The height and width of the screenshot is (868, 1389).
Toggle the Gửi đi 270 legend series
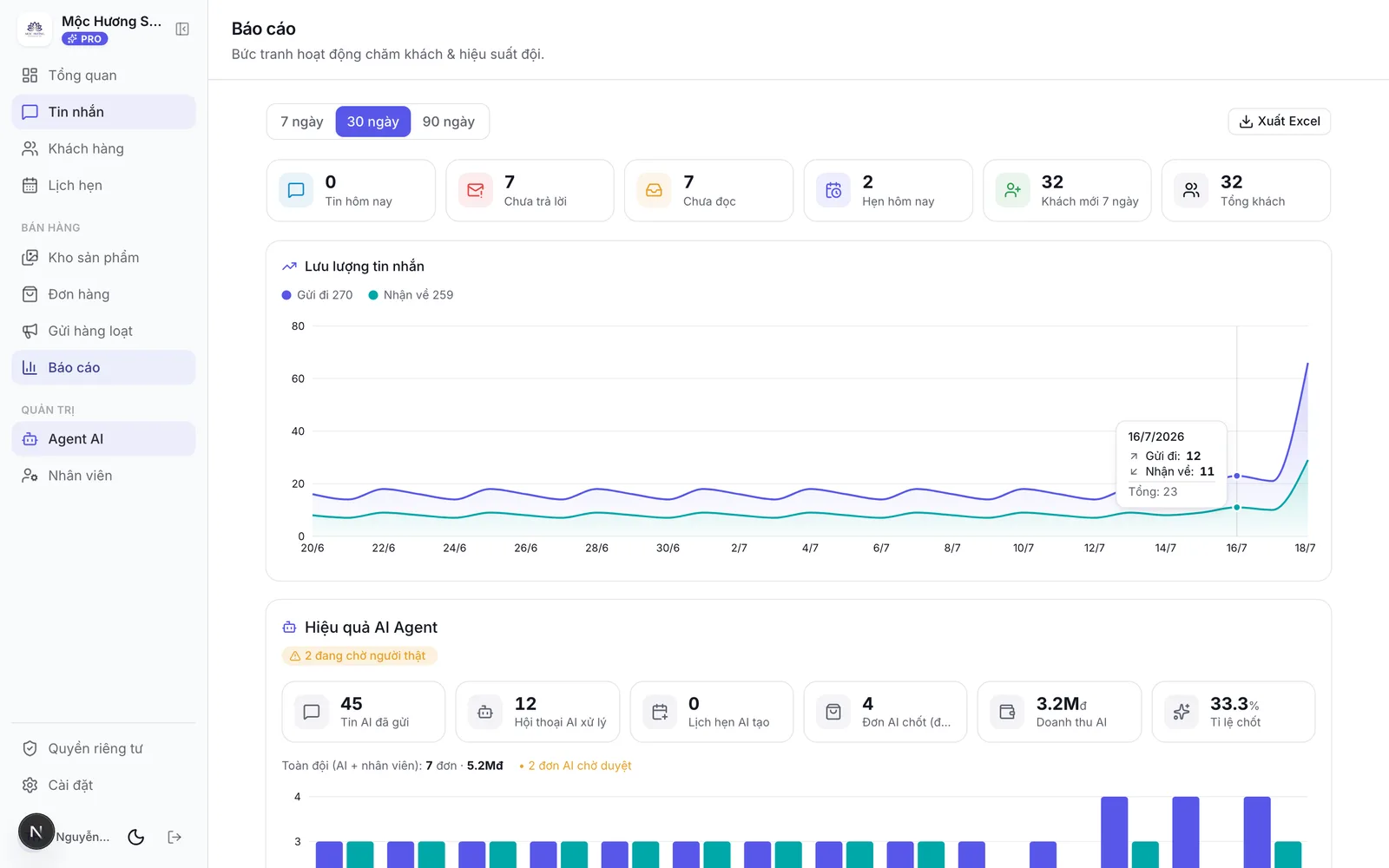318,295
